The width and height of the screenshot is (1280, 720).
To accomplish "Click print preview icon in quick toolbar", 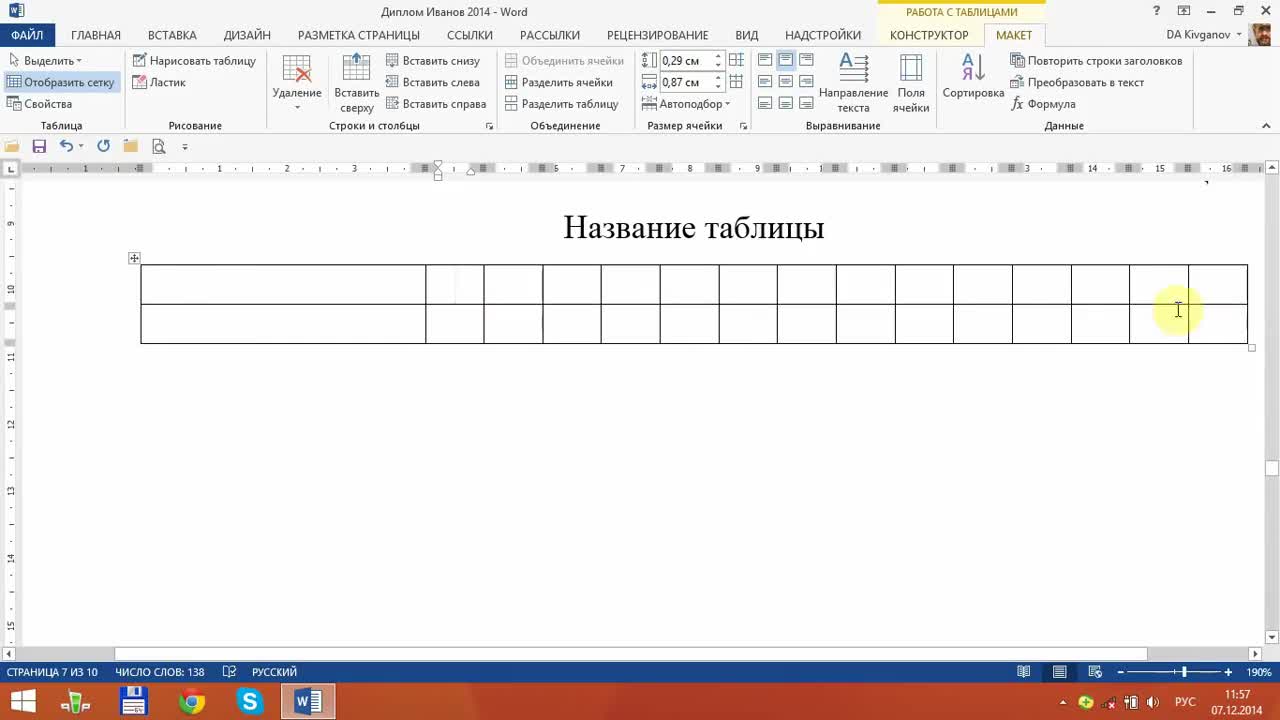I will point(158,146).
